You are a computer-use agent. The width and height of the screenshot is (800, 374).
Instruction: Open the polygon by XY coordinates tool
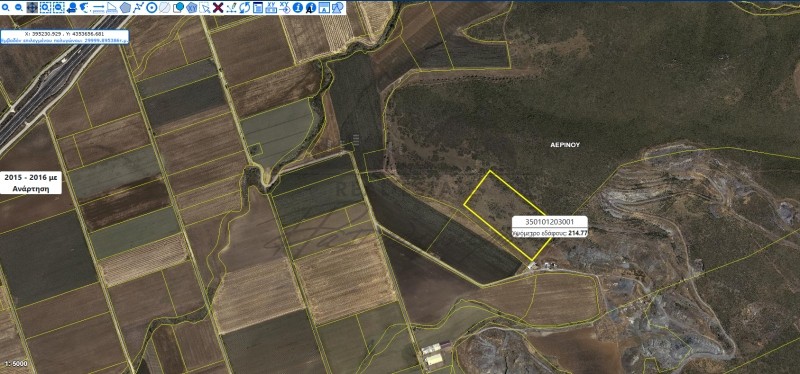click(191, 8)
